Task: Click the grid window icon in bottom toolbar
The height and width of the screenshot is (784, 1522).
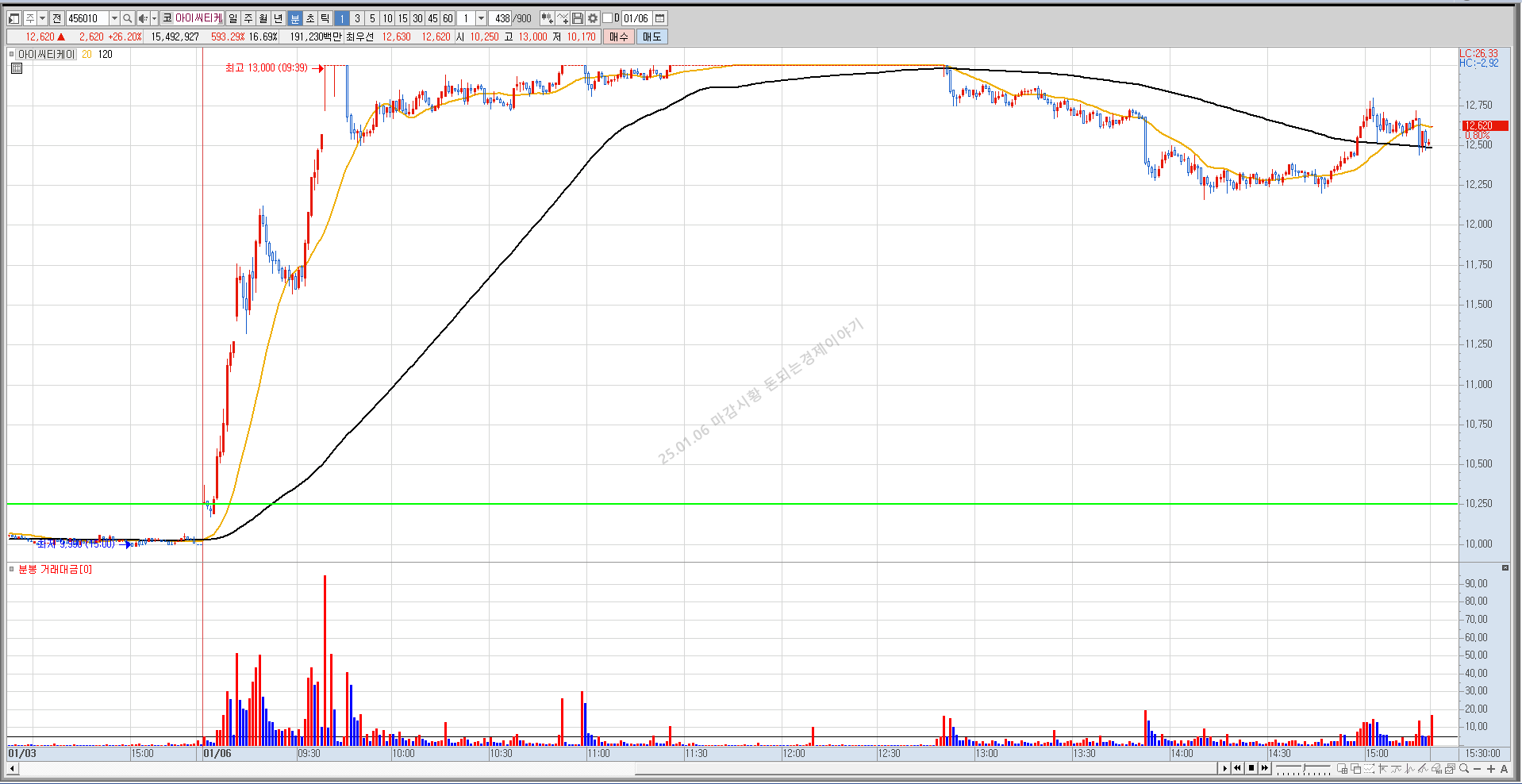Action: (x=1343, y=768)
